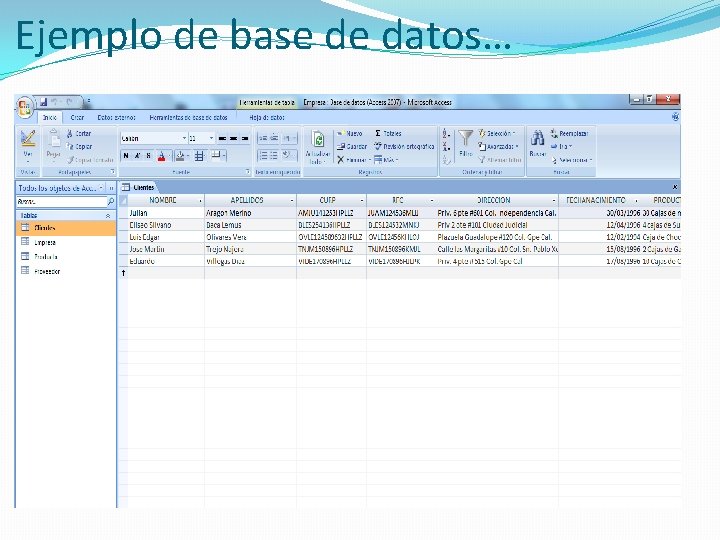Open Herramientas de base de datos tab
Screen dimensions: 720x540
[188, 118]
